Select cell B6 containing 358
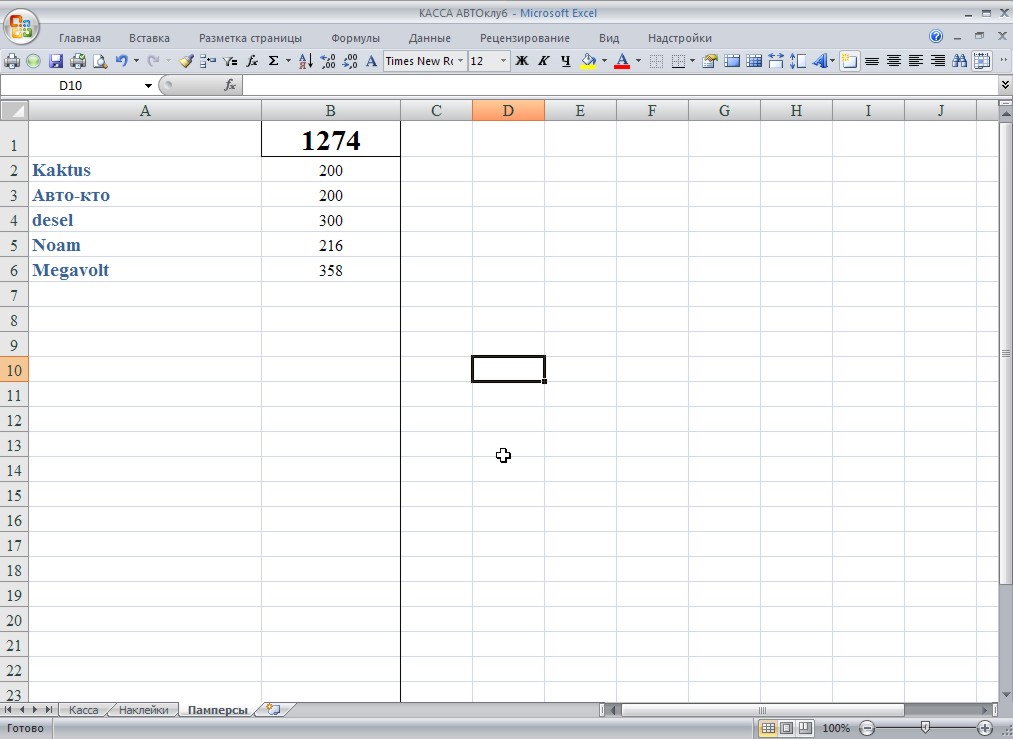This screenshot has width=1013, height=739. click(330, 270)
